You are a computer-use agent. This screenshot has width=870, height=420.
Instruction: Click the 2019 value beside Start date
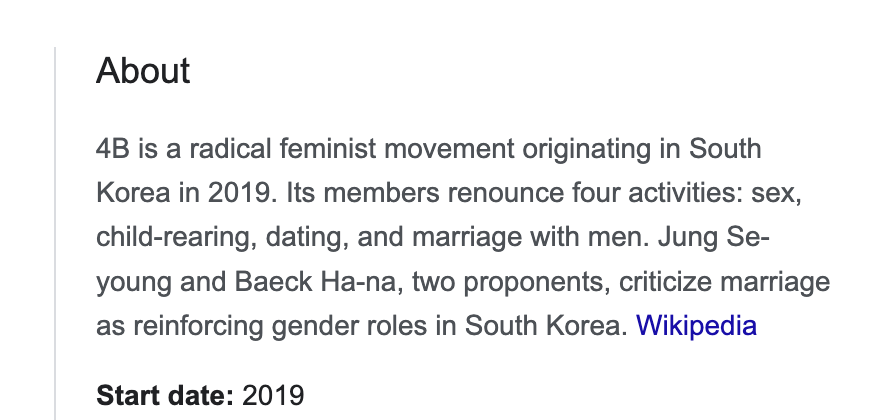(x=273, y=396)
